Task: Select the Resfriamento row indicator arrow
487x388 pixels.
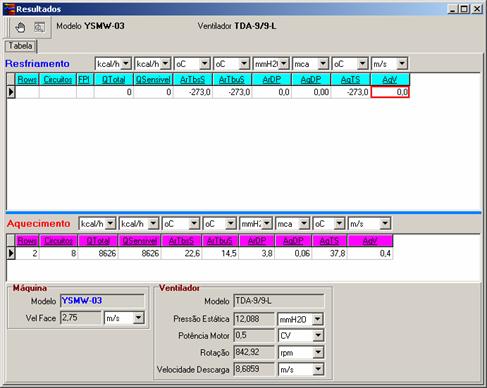Action: pos(11,92)
